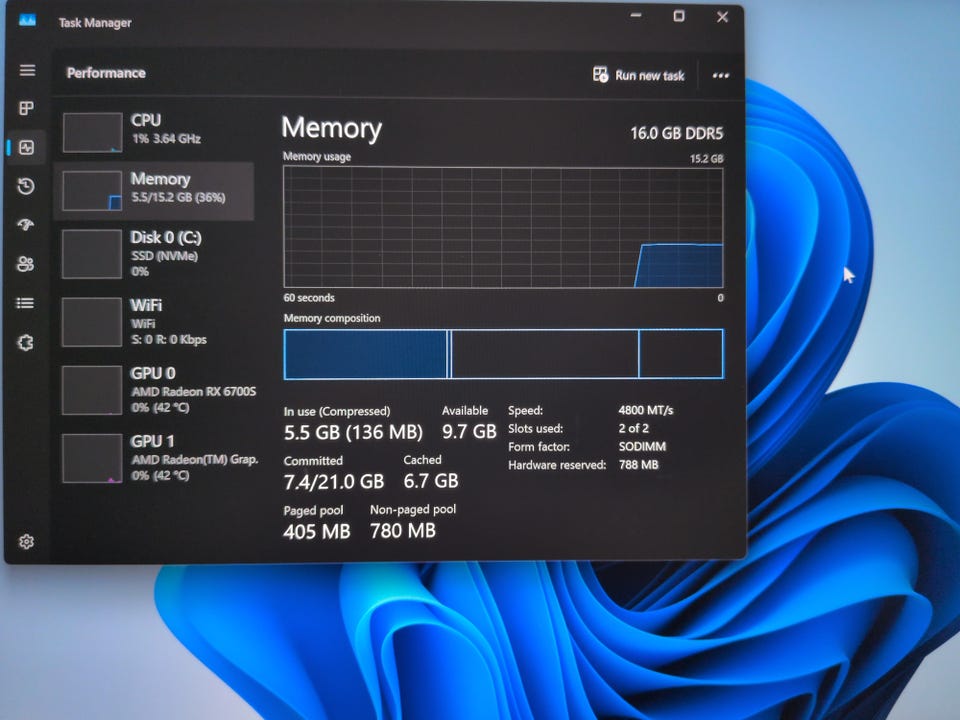
Task: Maximize the Task Manager window
Action: point(679,16)
